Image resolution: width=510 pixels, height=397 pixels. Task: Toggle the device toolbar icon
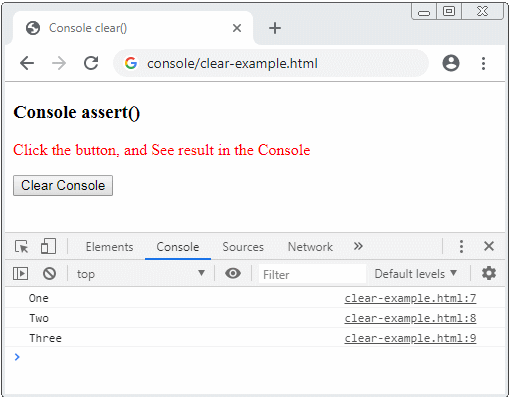pyautogui.click(x=48, y=247)
